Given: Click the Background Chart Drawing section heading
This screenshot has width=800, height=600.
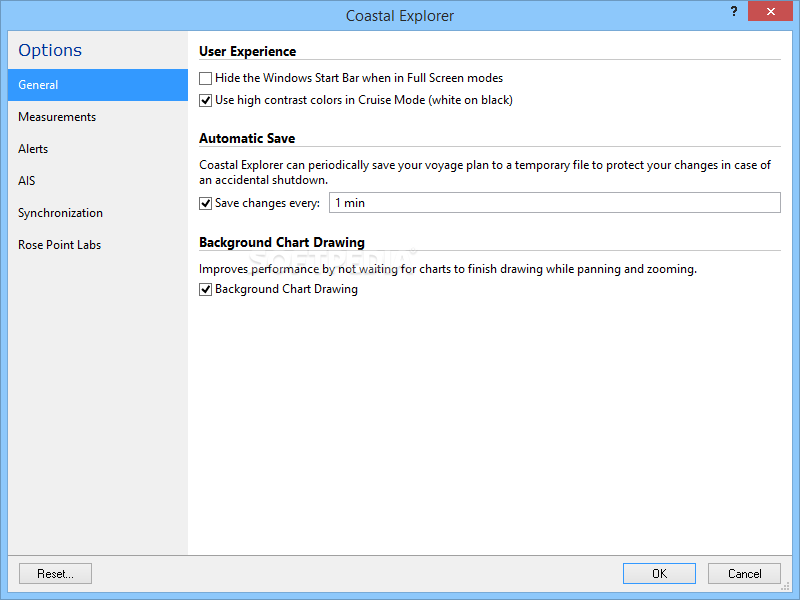Looking at the screenshot, I should [282, 242].
